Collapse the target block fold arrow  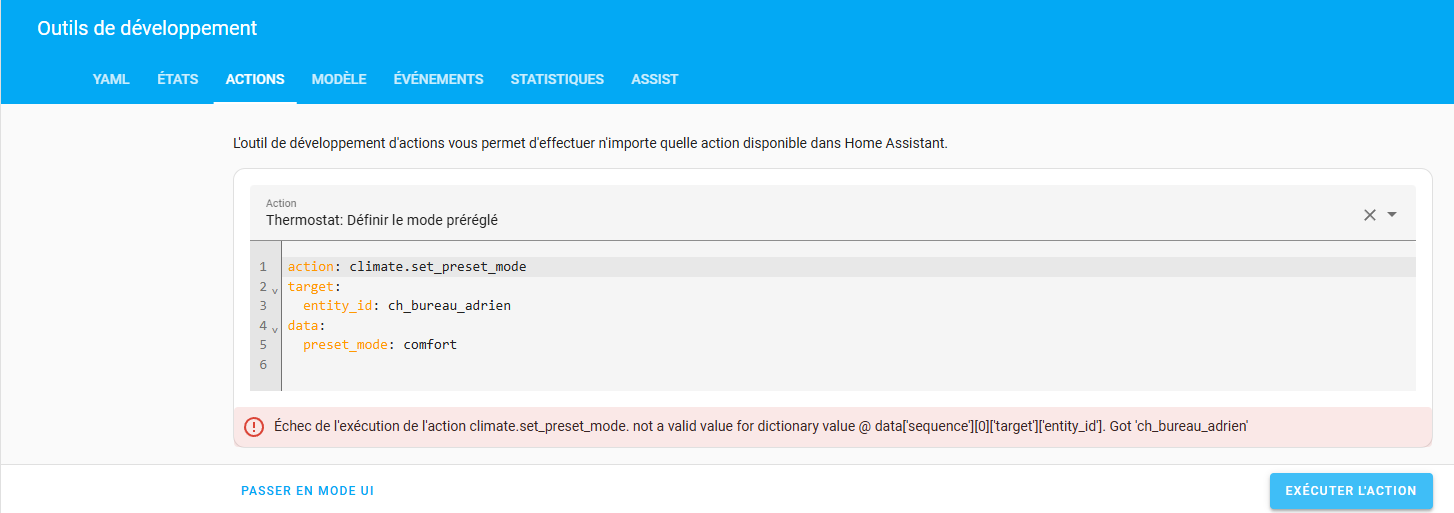point(275,289)
